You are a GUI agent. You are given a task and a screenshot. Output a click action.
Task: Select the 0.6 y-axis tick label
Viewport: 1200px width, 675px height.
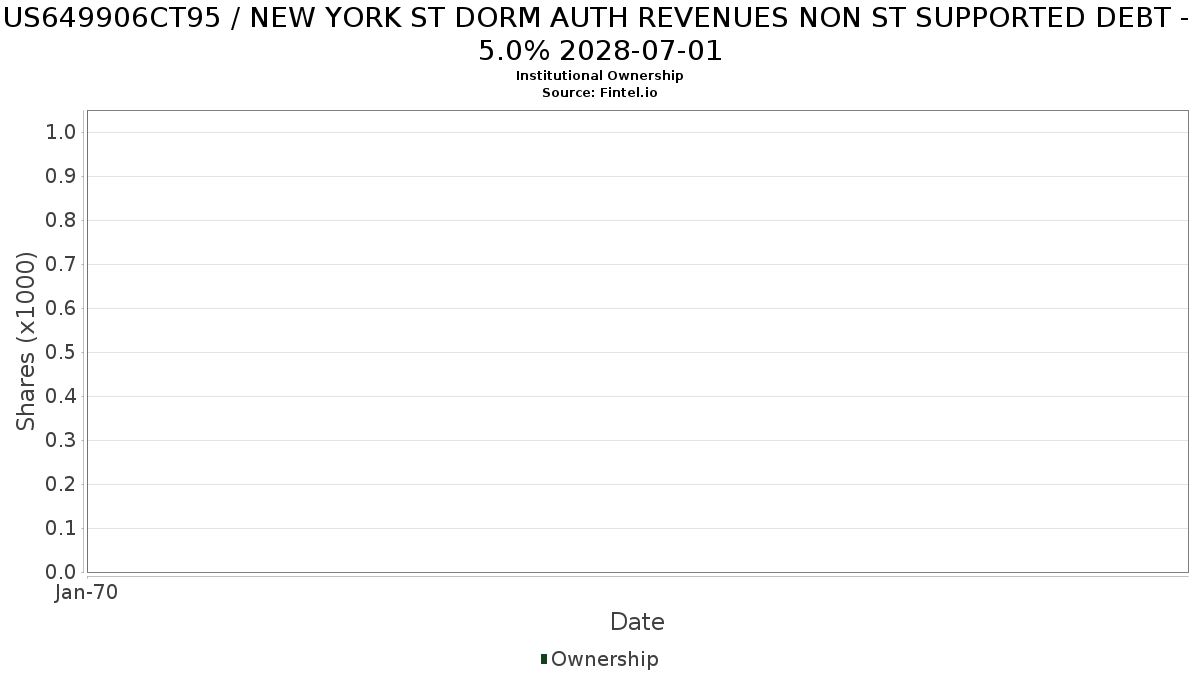[62, 309]
